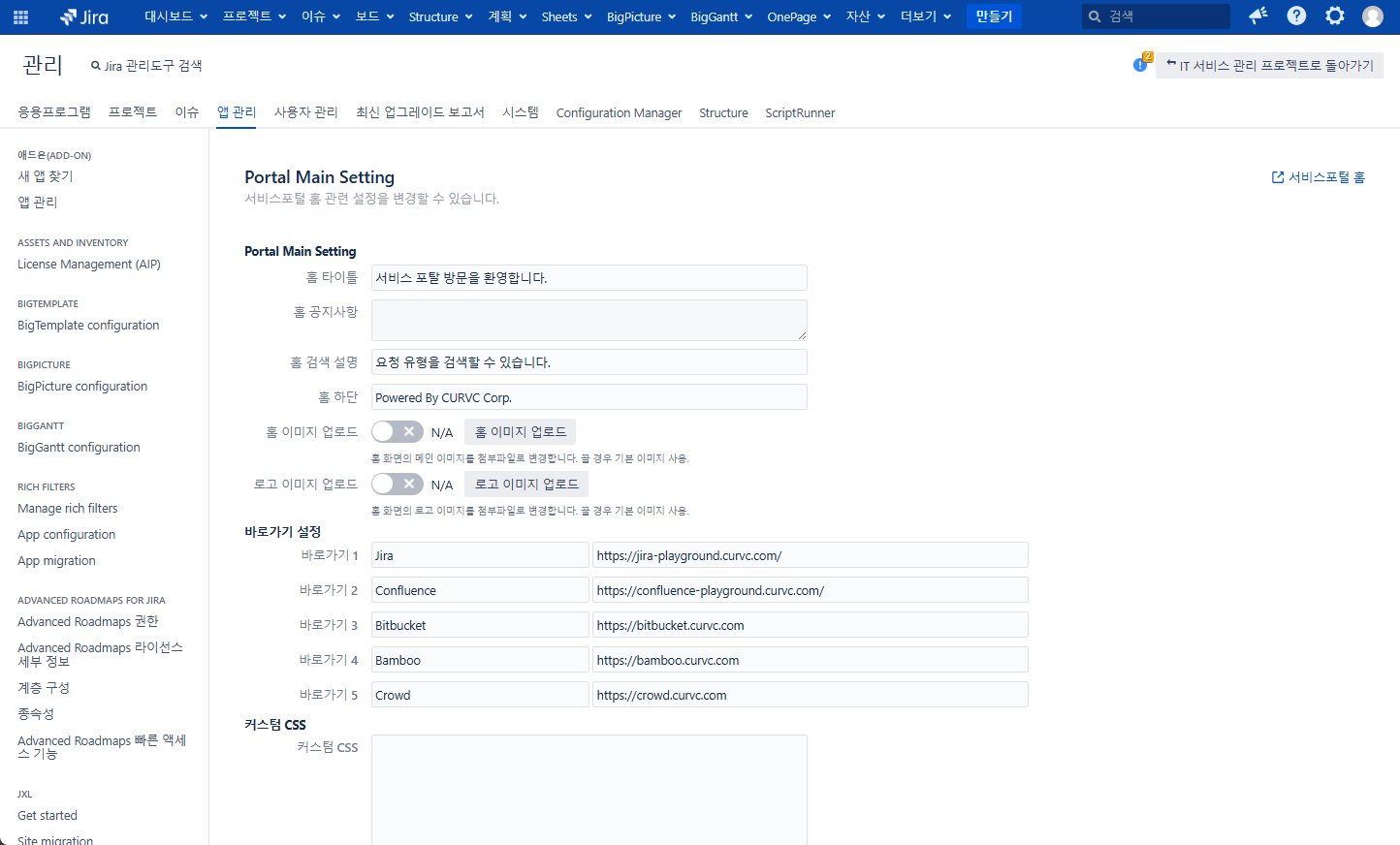This screenshot has height=845, width=1400.
Task: Click the 만들기 create button
Action: tap(994, 16)
